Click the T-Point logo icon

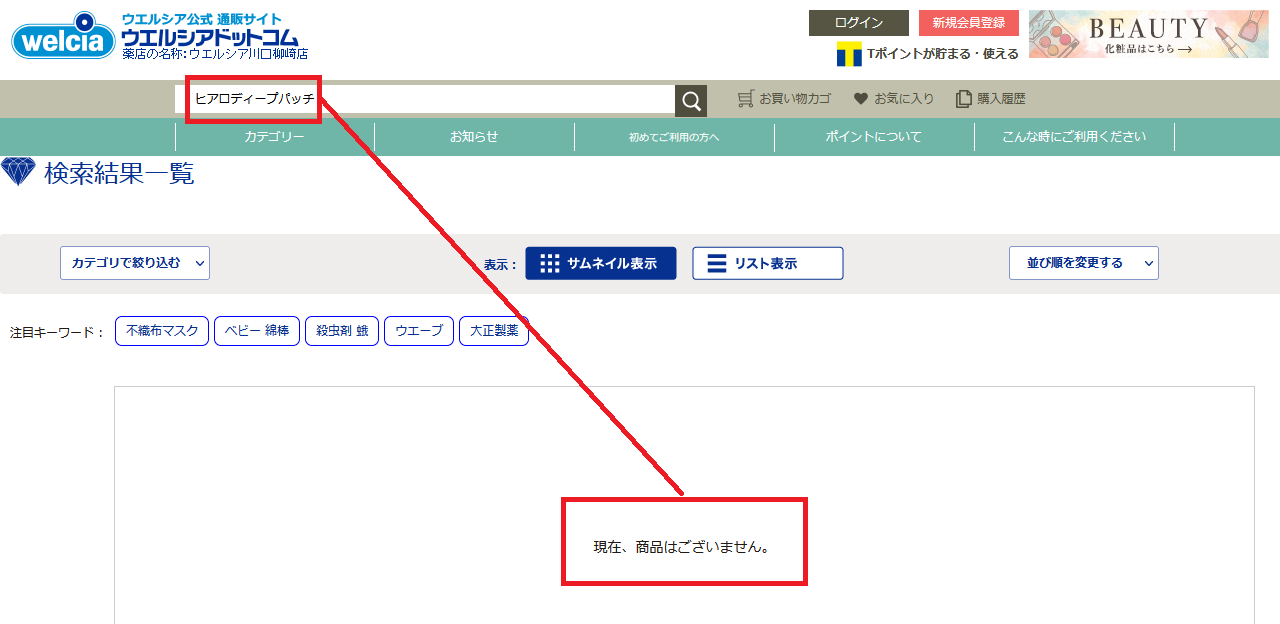pos(849,54)
